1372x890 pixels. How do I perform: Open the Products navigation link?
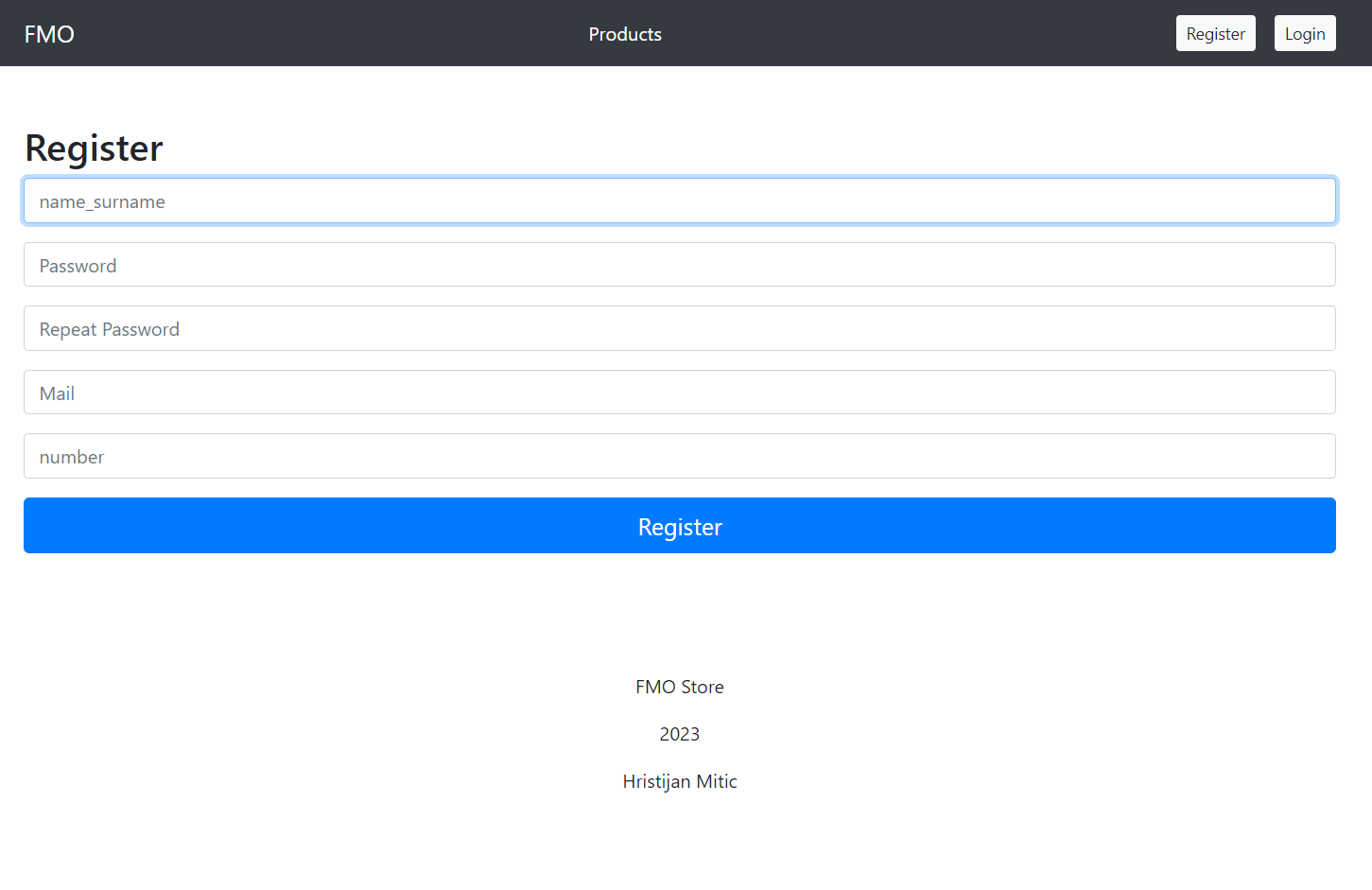click(x=625, y=34)
